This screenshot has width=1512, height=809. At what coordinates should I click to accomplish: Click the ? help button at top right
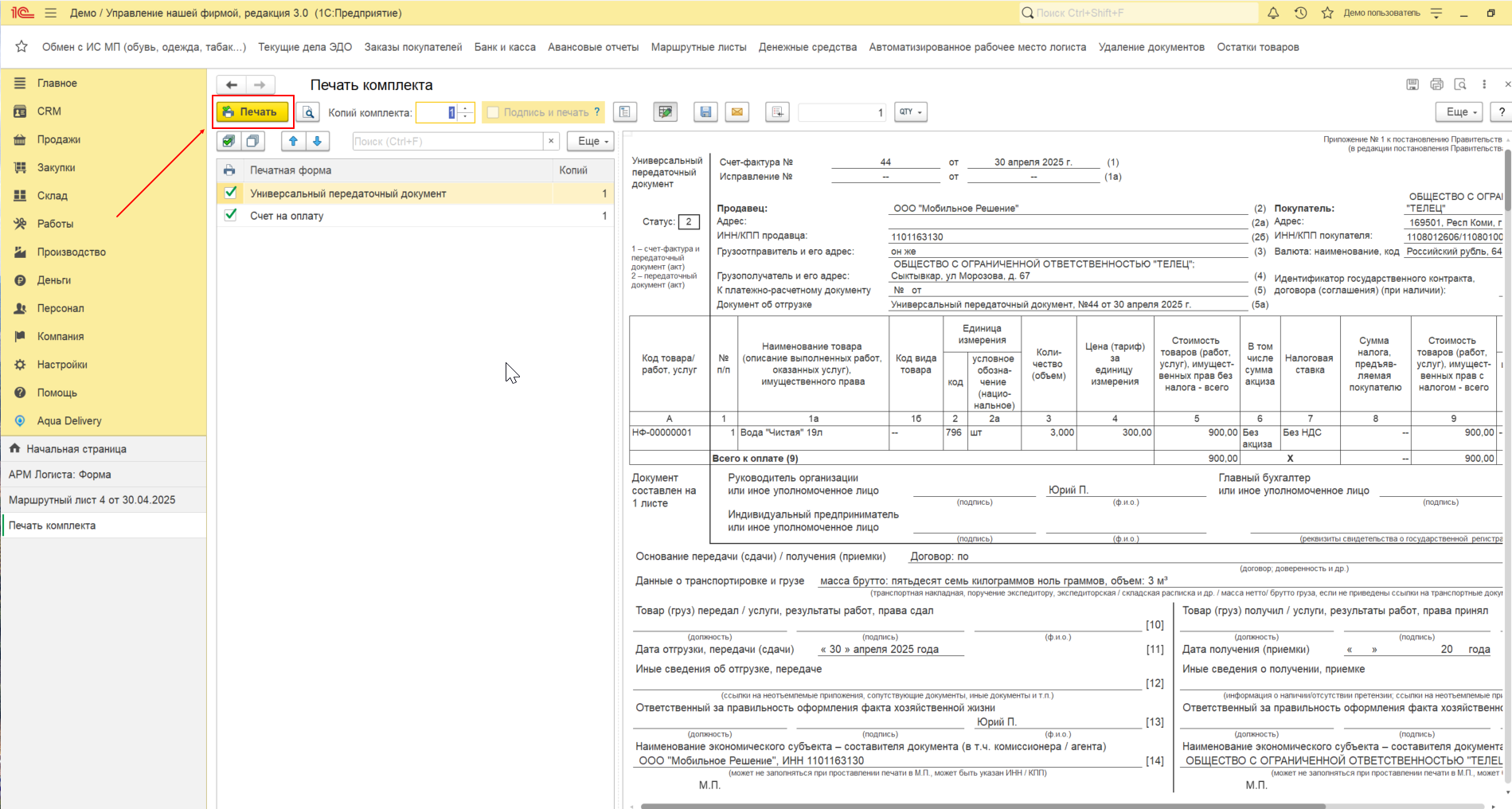click(1502, 112)
